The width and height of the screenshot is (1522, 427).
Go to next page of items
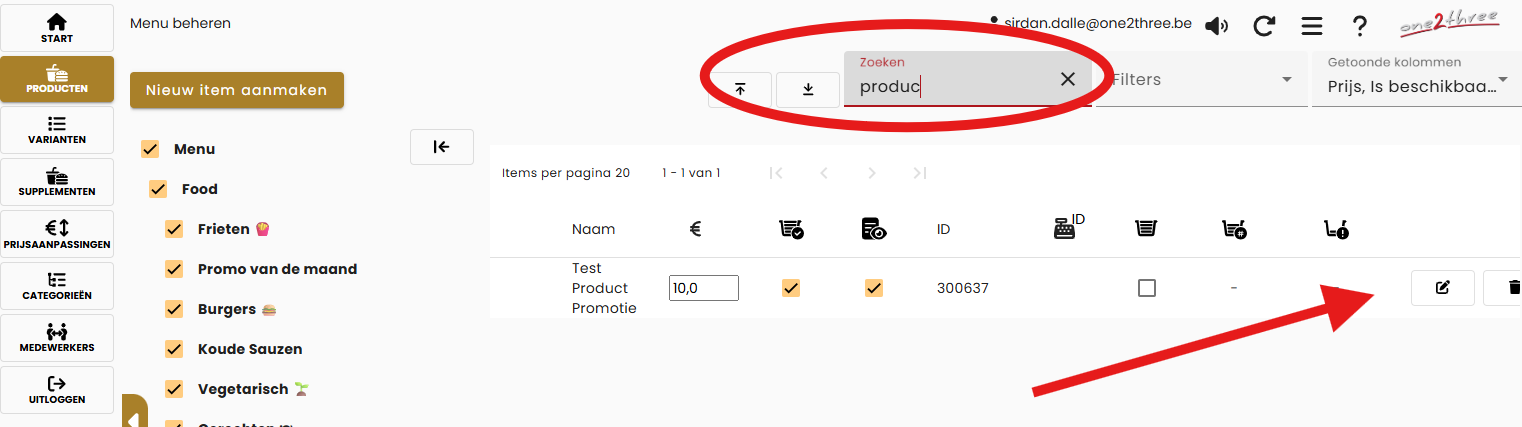(872, 173)
